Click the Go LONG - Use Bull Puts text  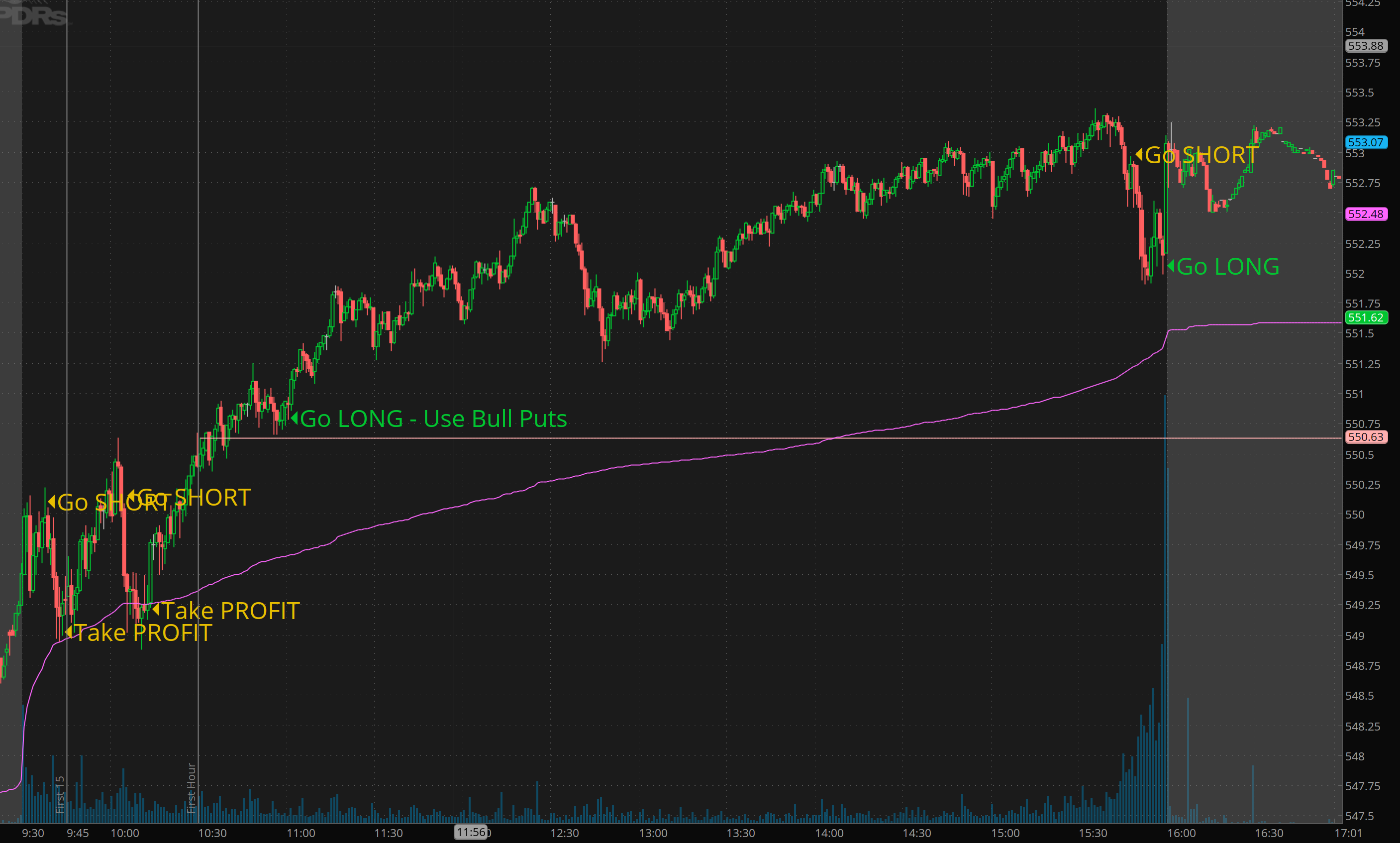433,419
